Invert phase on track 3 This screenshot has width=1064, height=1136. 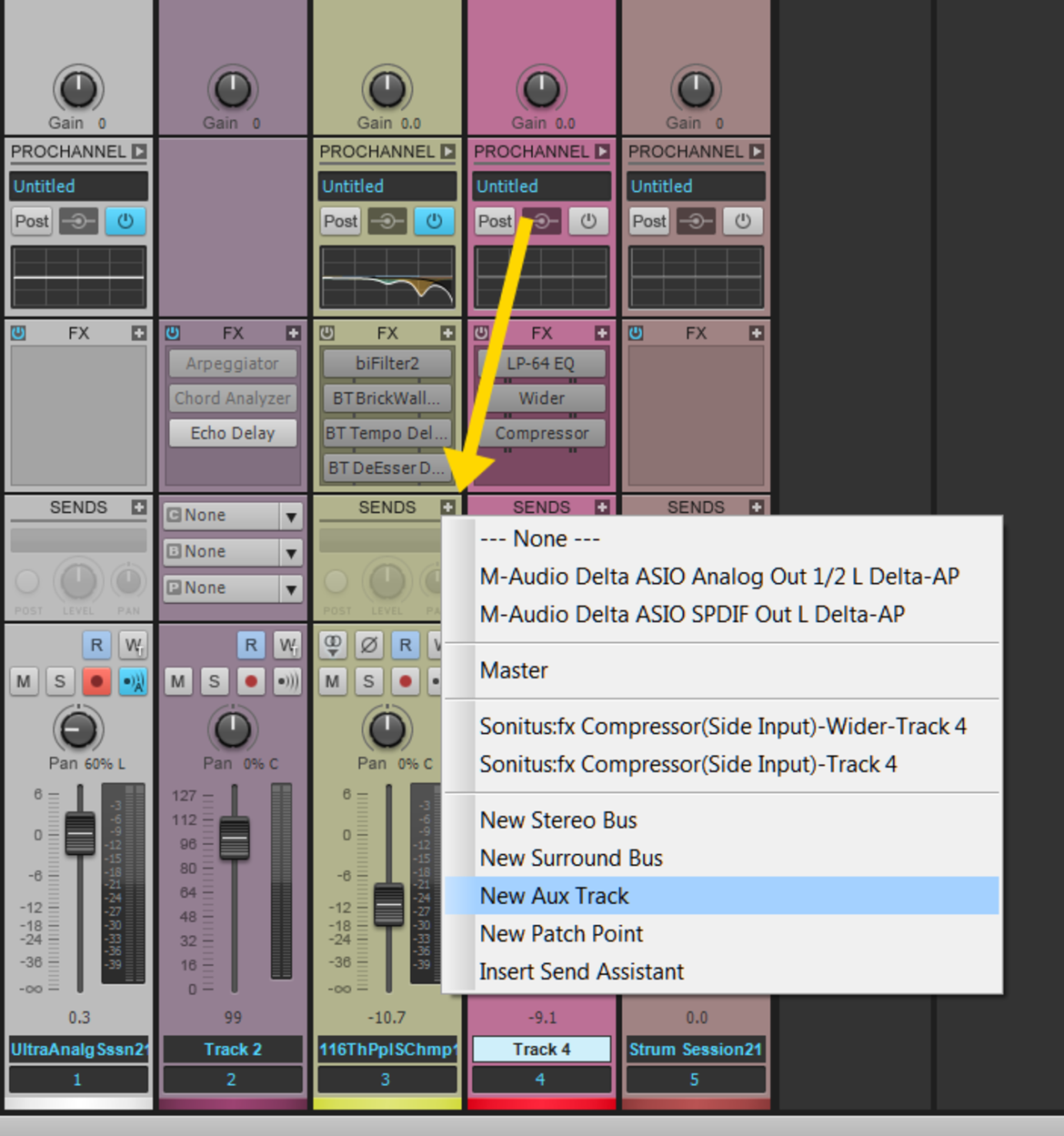coord(369,646)
